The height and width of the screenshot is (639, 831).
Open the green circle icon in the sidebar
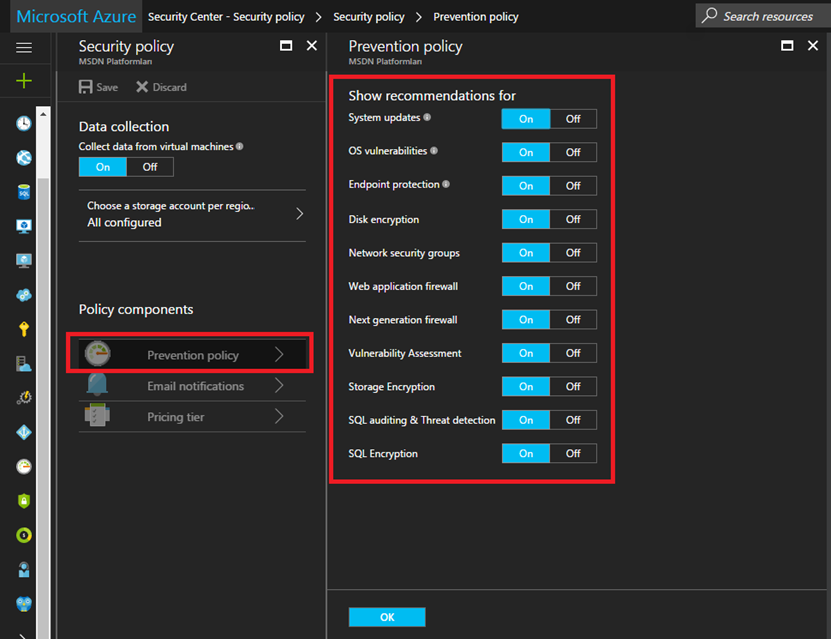pos(24,535)
